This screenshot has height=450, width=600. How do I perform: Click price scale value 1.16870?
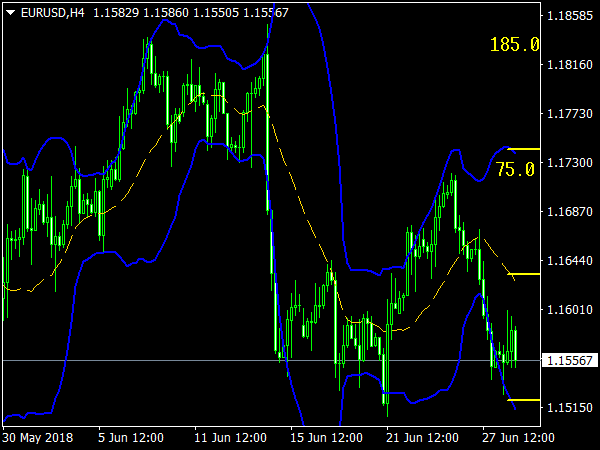point(570,212)
